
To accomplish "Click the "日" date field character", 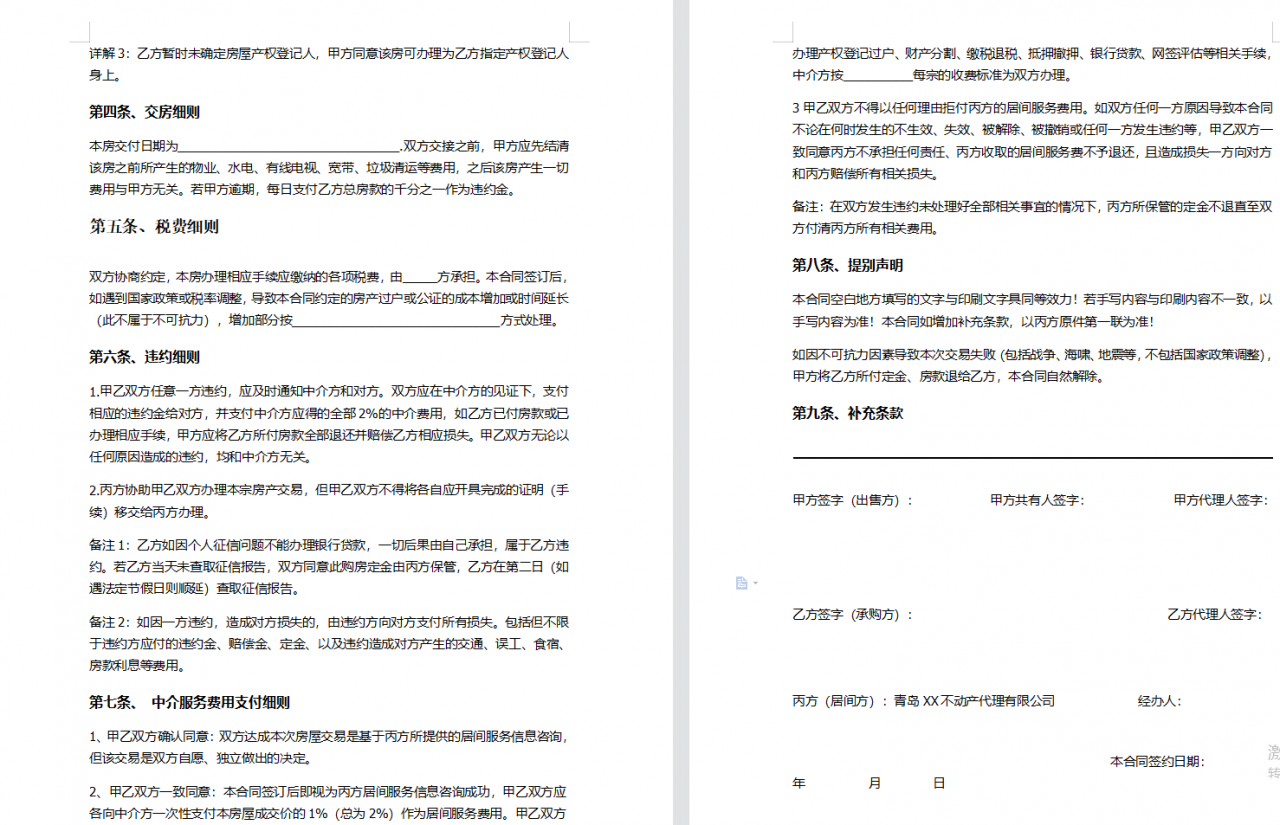I will tap(939, 783).
